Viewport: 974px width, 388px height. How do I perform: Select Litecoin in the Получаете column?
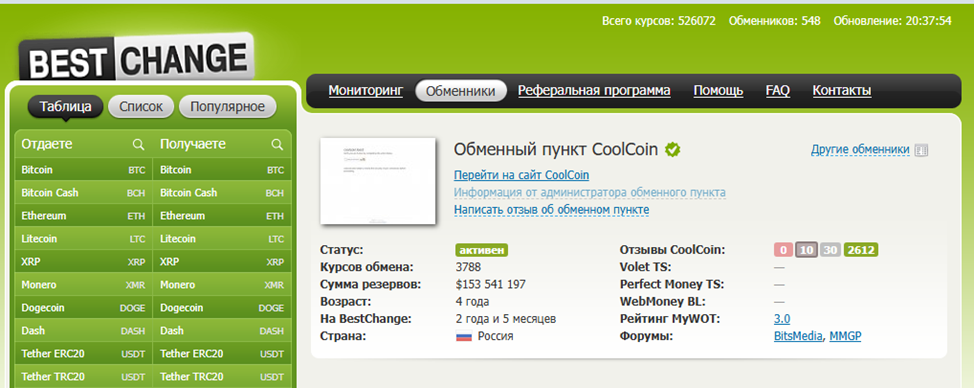click(222, 238)
